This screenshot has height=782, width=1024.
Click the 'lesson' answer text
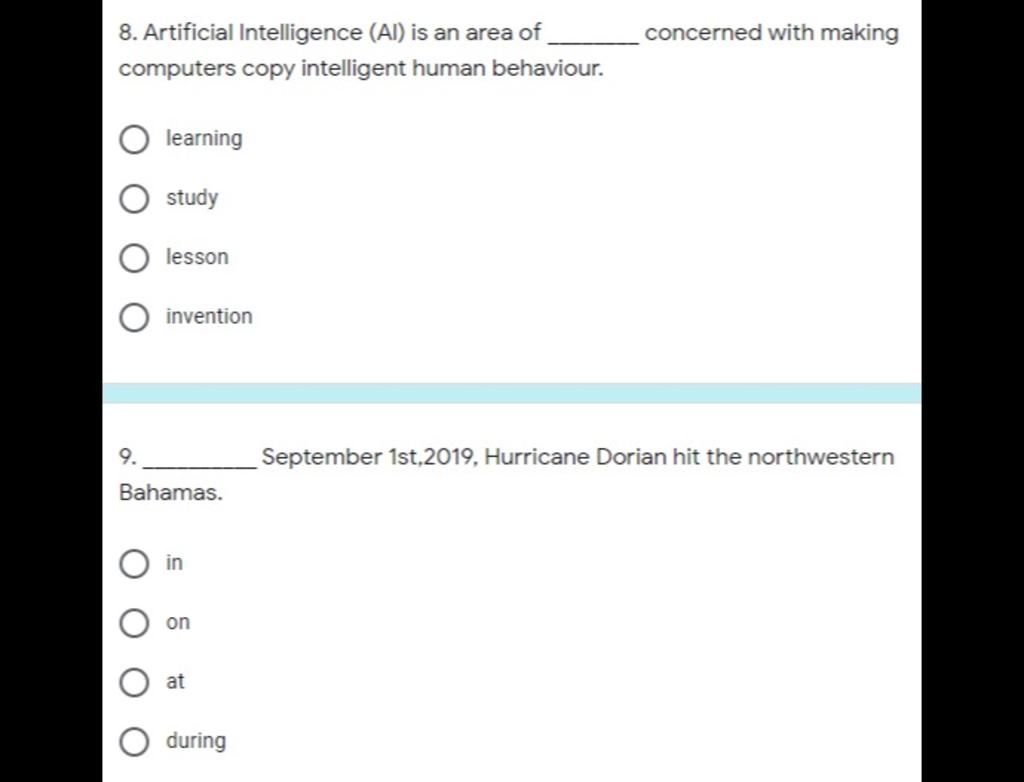point(197,257)
